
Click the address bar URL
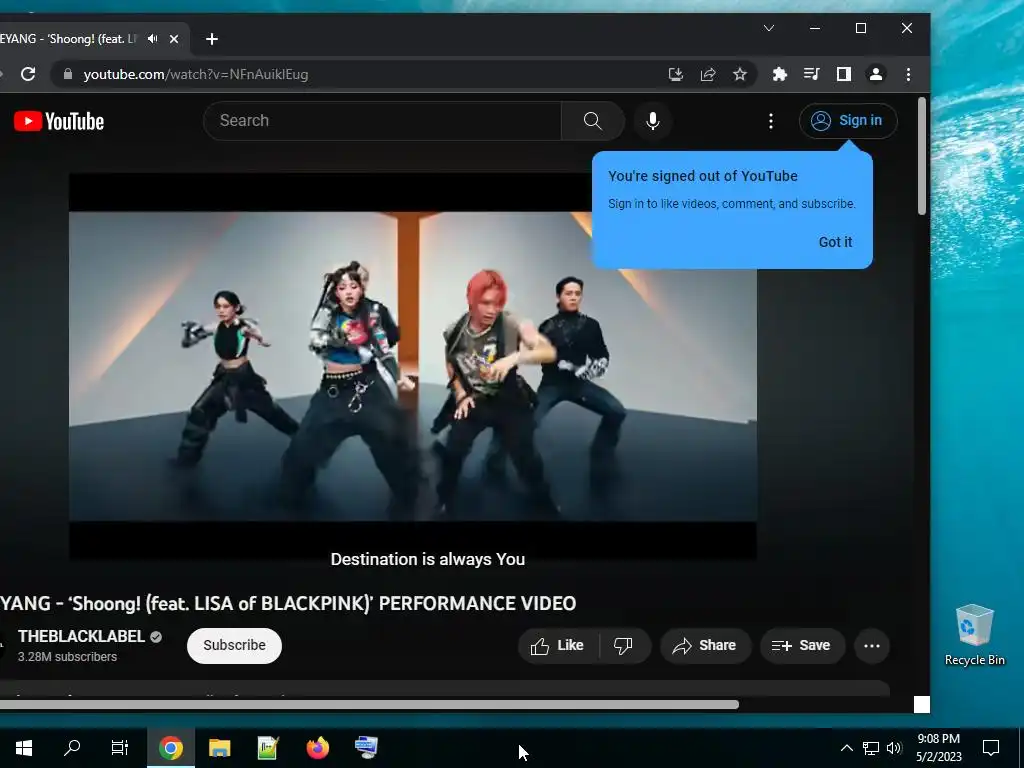click(x=196, y=74)
